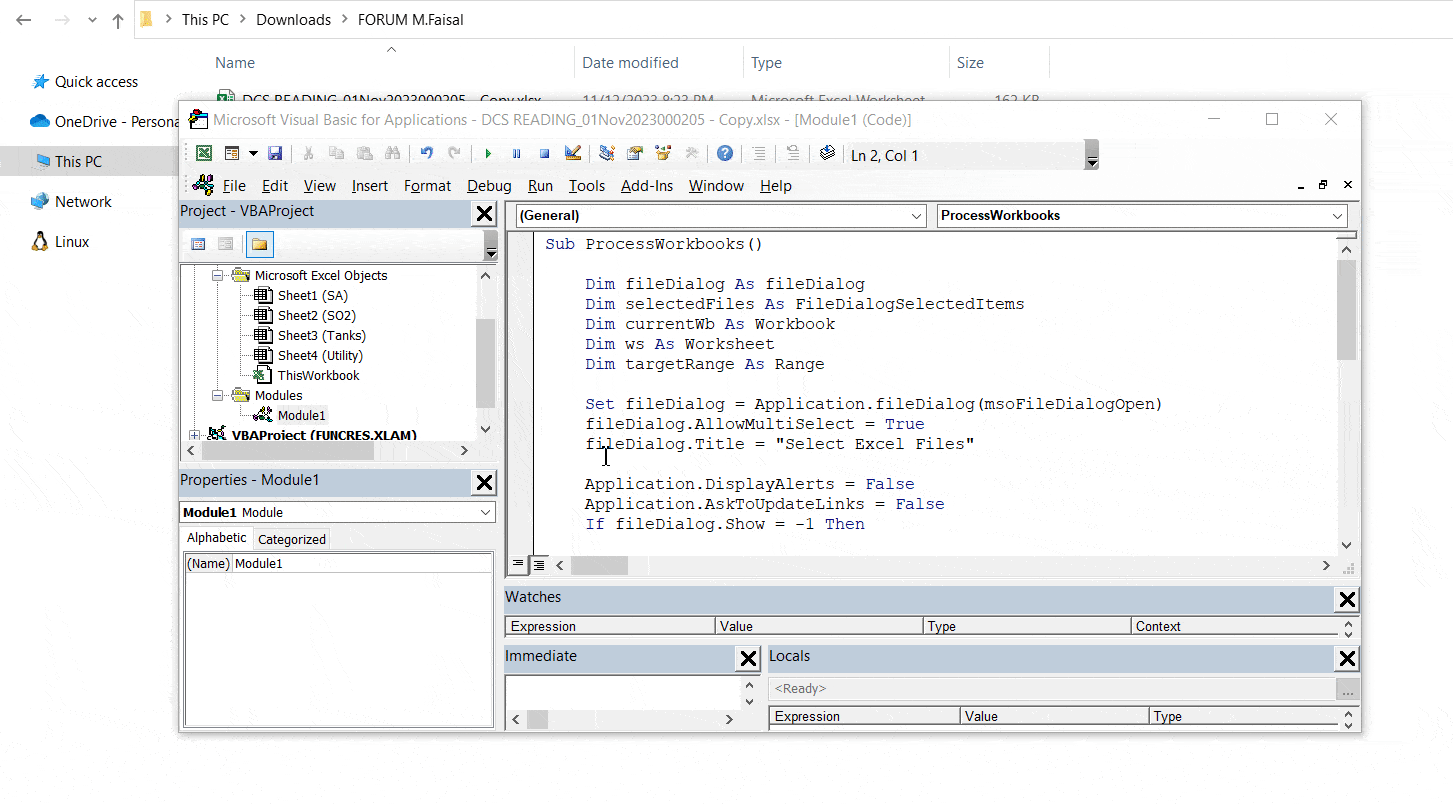1453x804 pixels.
Task: Open Object Browser icon in toolbar
Action: point(663,154)
